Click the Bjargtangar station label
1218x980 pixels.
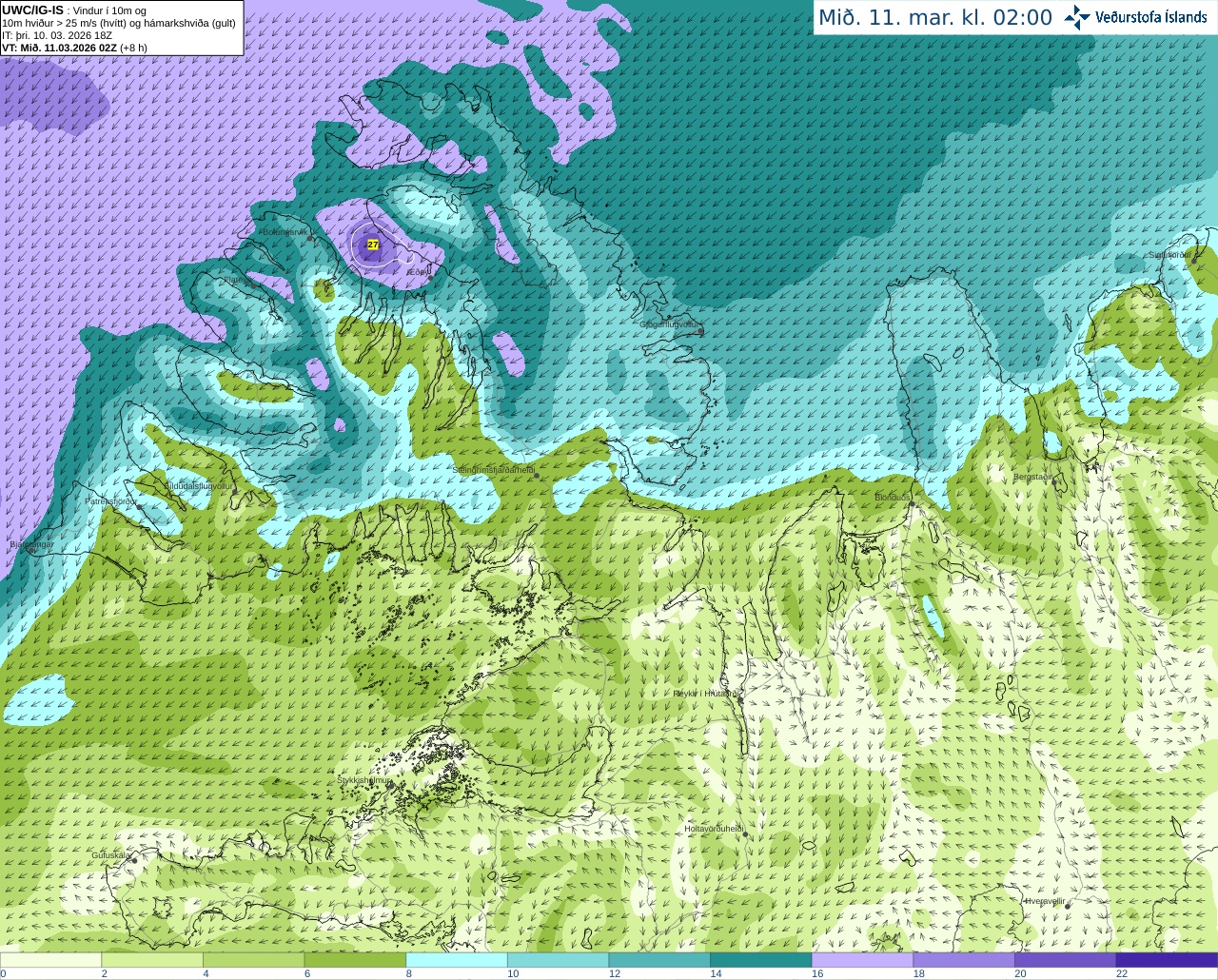[31, 544]
